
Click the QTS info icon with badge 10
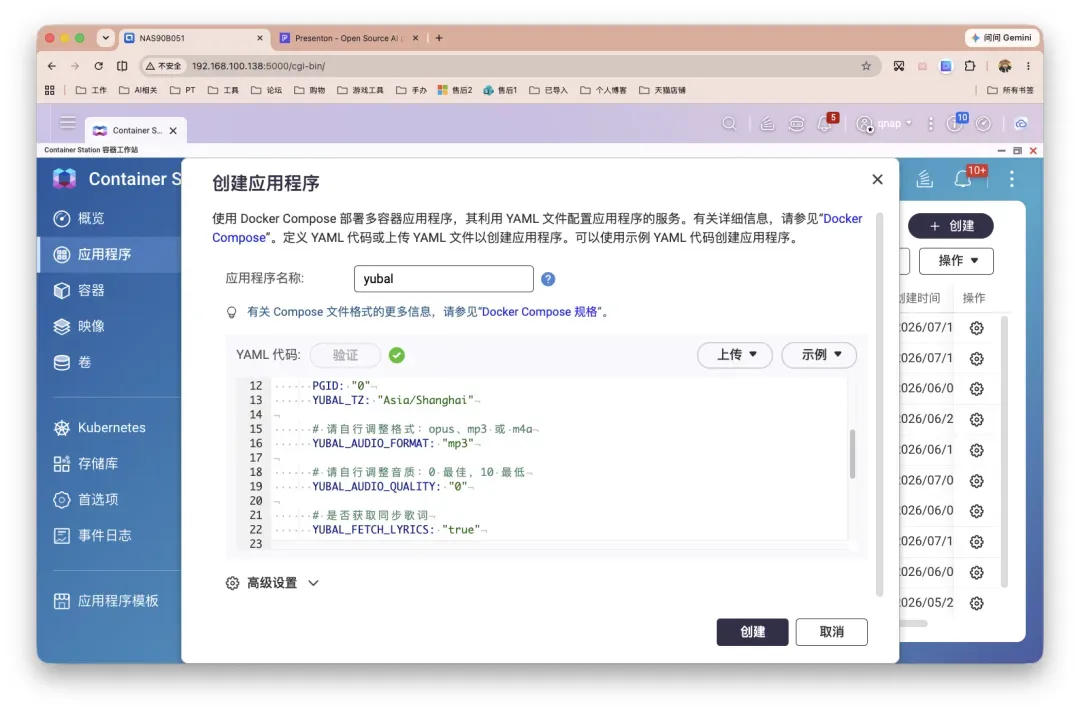[x=955, y=123]
